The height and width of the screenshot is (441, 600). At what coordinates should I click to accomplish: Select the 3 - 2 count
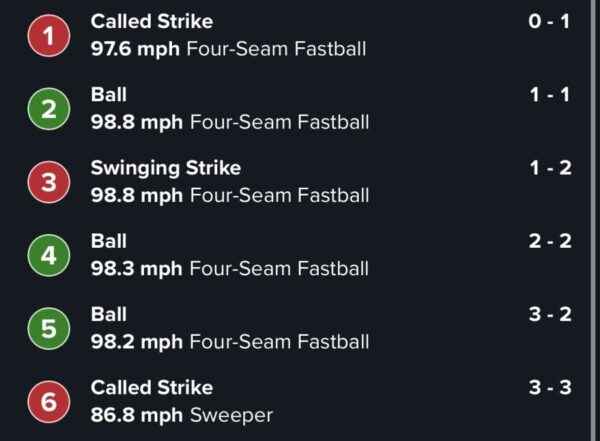point(549,313)
